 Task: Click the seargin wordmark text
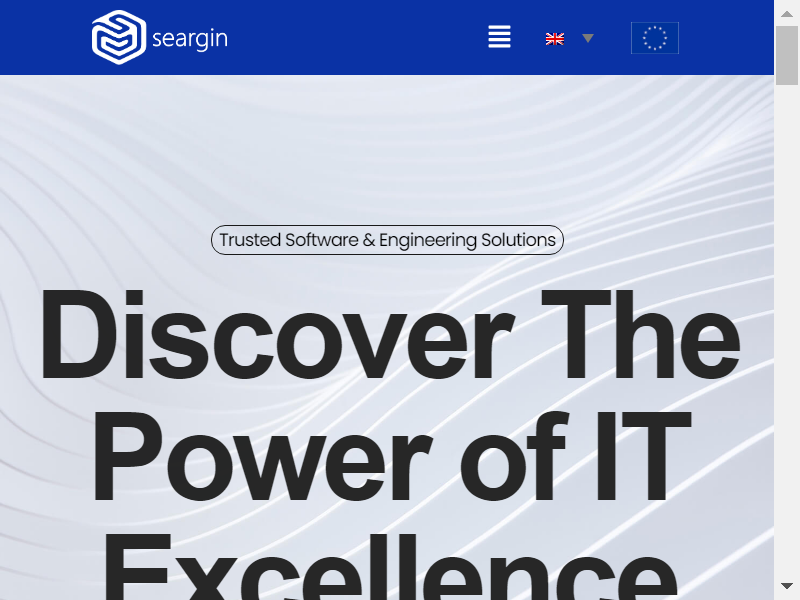coord(190,39)
